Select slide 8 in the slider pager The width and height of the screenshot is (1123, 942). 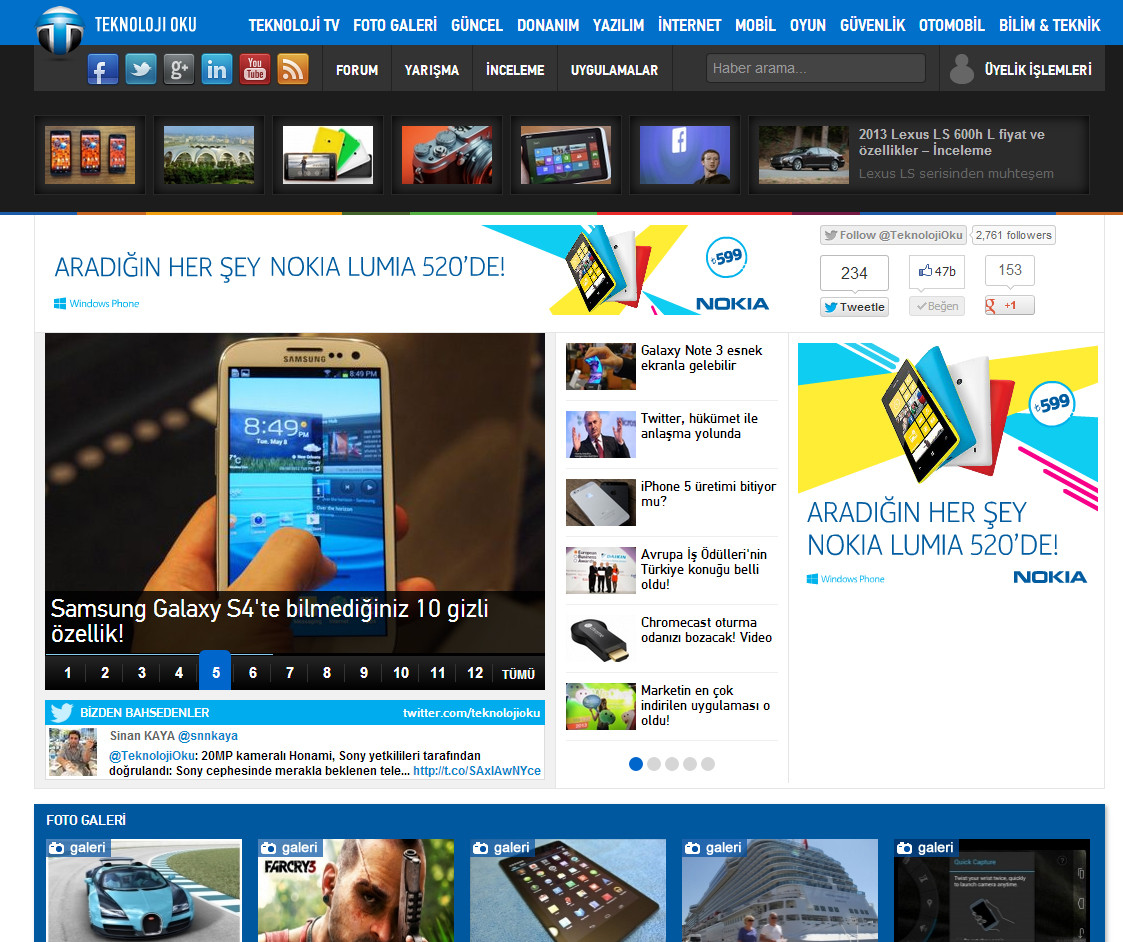click(327, 673)
